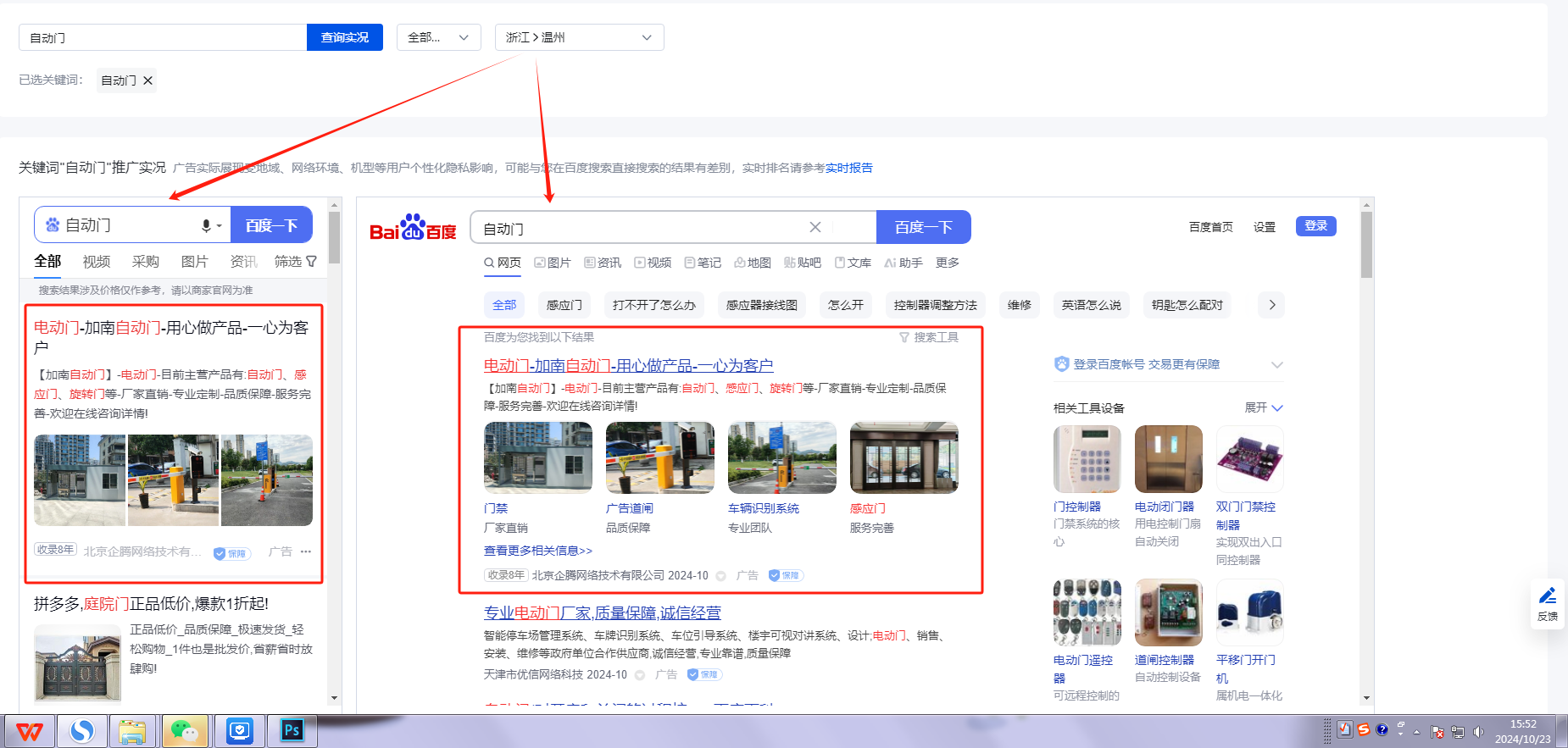Open the 全部 device type dropdown

[438, 37]
